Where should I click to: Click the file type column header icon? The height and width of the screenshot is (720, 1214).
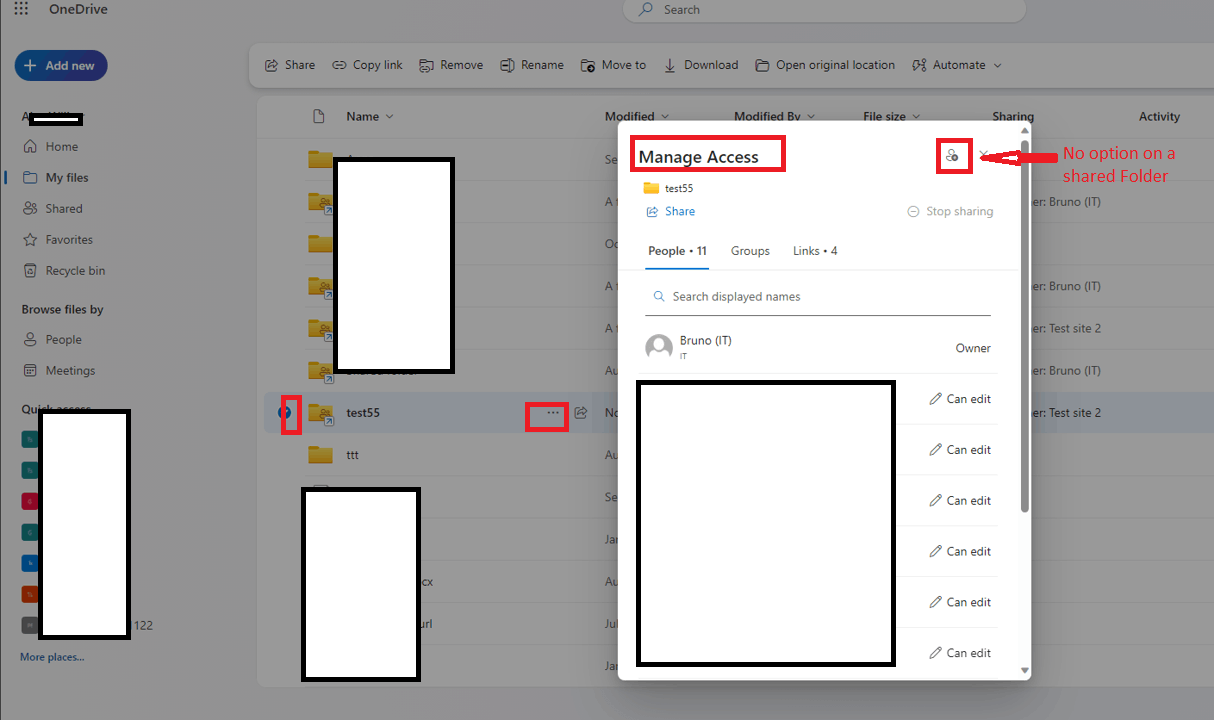click(x=319, y=117)
